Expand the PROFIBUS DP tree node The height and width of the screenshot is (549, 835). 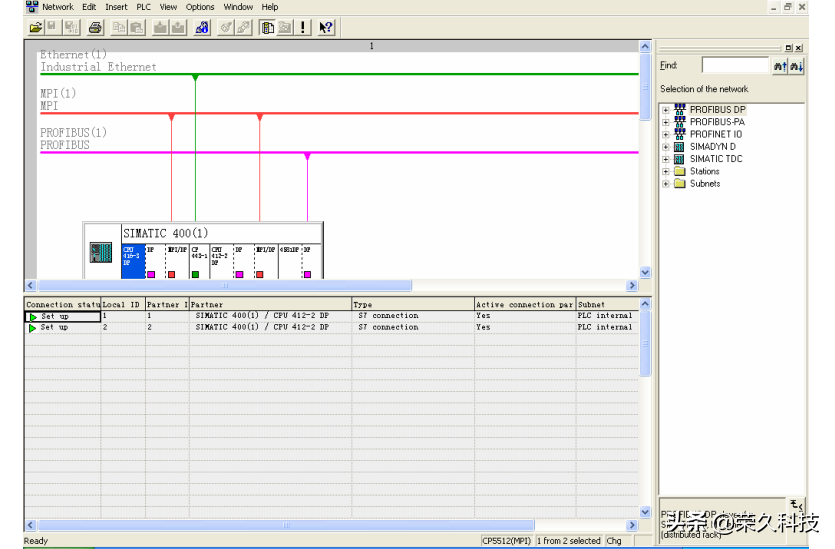coord(666,110)
